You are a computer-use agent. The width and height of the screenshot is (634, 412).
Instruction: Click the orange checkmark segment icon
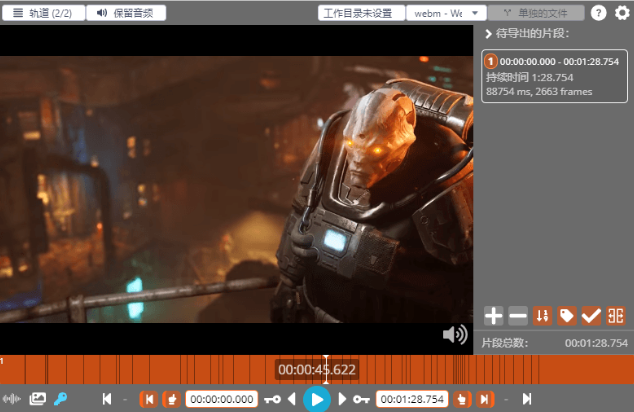[x=591, y=316]
